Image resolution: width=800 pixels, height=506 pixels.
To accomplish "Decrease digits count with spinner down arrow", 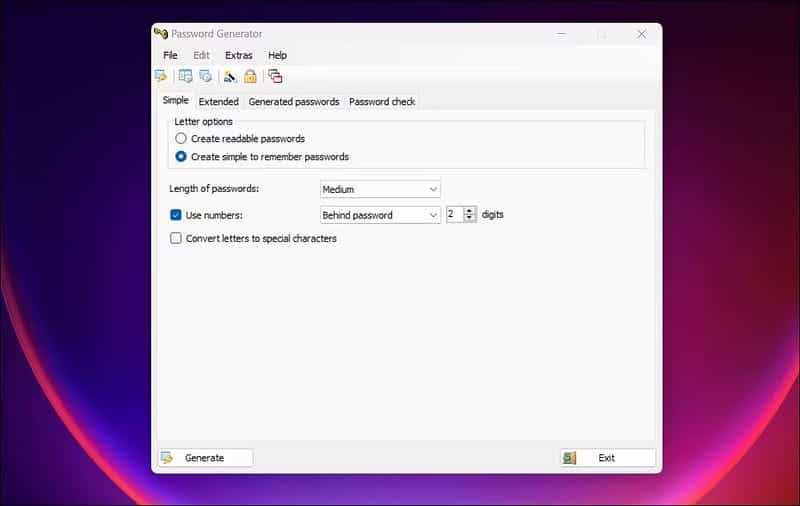I will [469, 218].
